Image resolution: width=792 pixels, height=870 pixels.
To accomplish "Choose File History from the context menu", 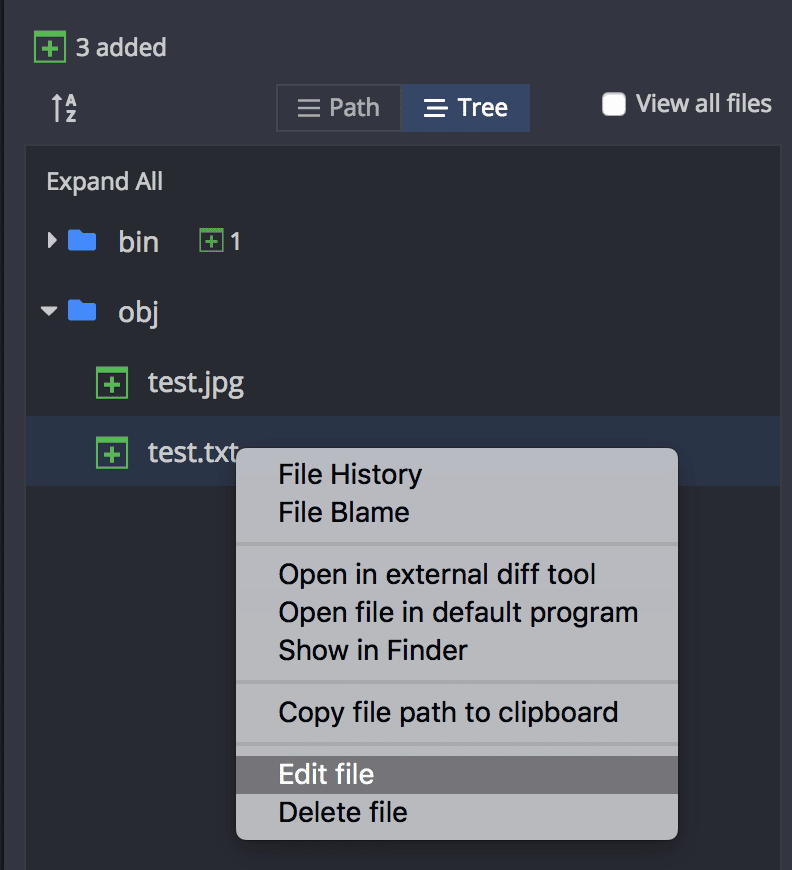I will (349, 474).
